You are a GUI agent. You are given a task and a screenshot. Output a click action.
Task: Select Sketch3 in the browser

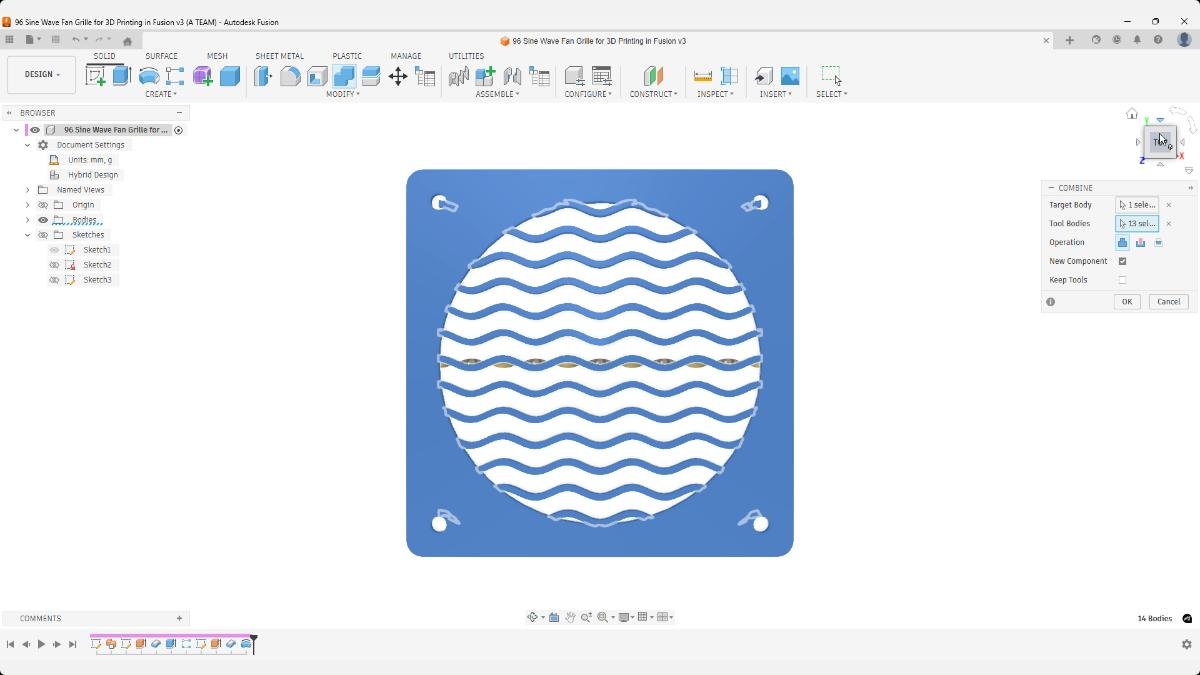tap(97, 280)
